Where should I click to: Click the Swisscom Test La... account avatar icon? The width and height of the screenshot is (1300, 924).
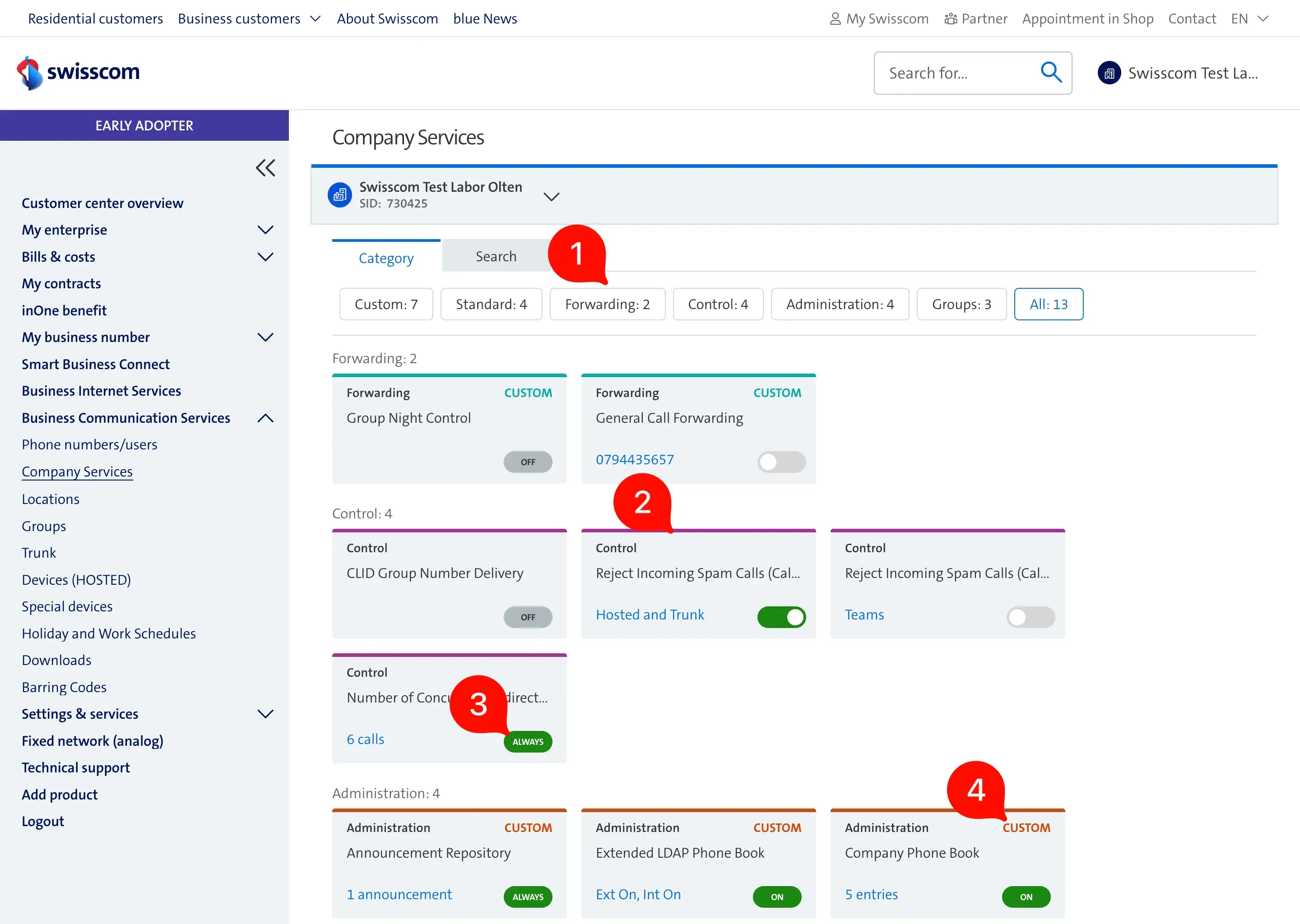(1109, 73)
